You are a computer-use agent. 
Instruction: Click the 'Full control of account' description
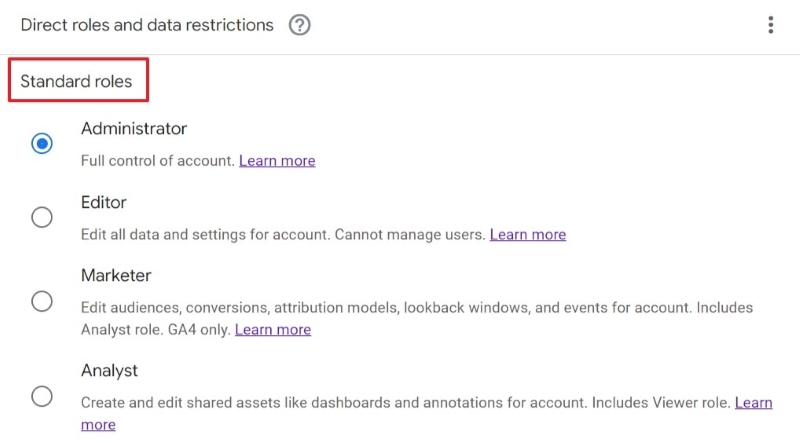pos(157,161)
